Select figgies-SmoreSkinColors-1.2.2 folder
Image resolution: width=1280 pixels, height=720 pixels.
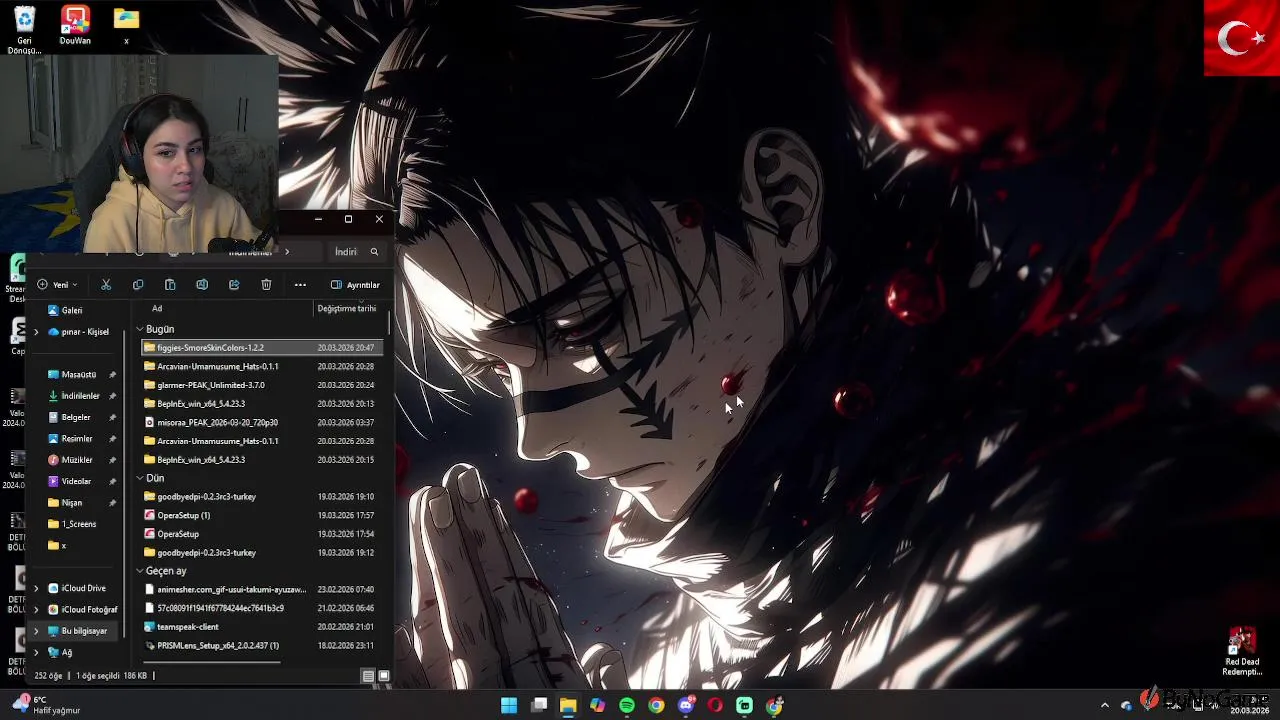pyautogui.click(x=262, y=347)
